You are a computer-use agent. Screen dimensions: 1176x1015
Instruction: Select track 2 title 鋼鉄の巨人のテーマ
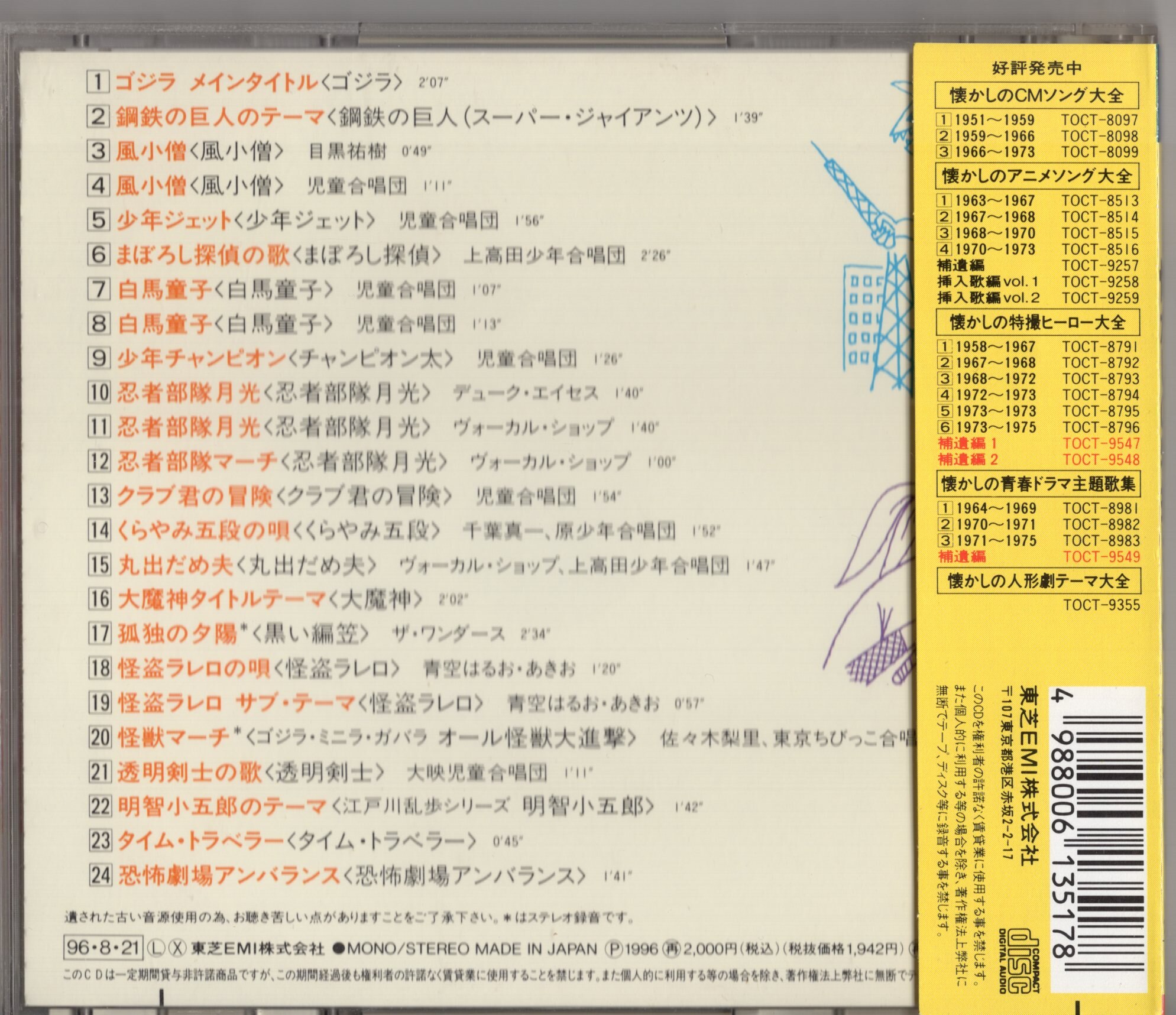pyautogui.click(x=220, y=116)
